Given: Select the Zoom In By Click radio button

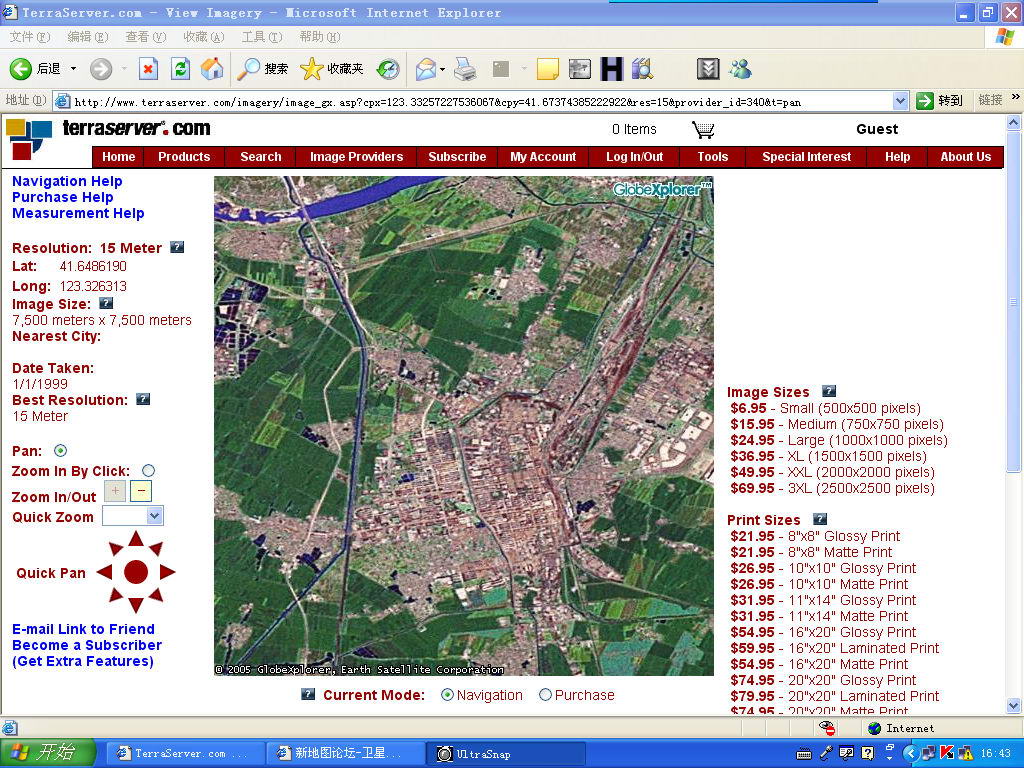Looking at the screenshot, I should pos(148,471).
